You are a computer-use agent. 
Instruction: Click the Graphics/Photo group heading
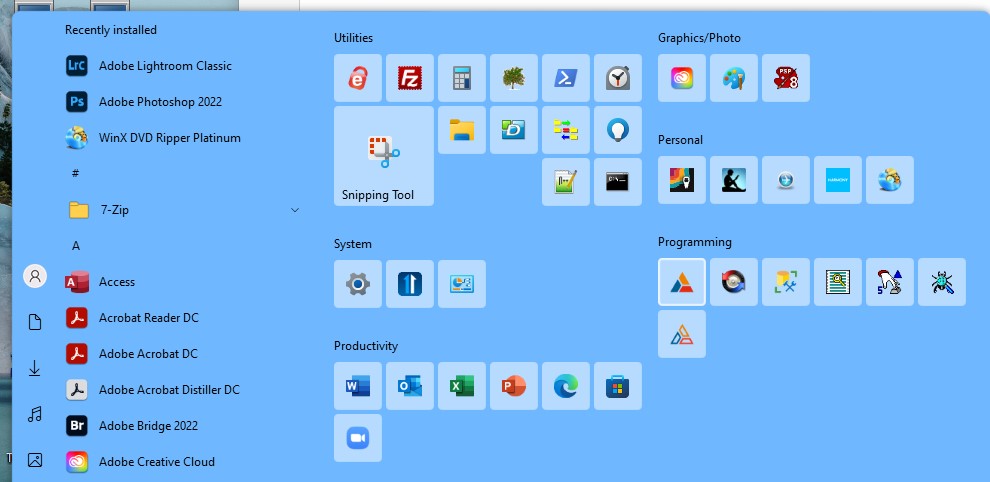pyautogui.click(x=699, y=38)
